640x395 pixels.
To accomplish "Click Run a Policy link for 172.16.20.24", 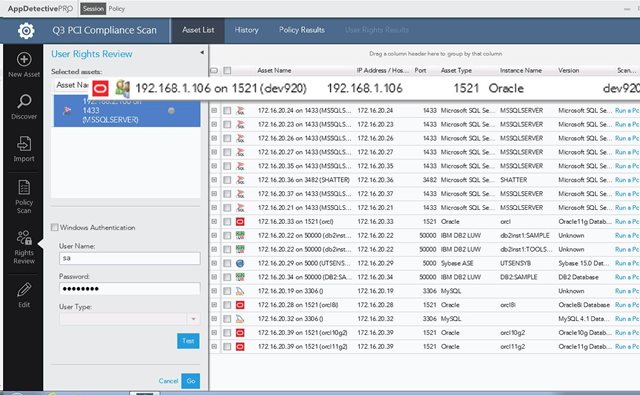I will point(627,111).
